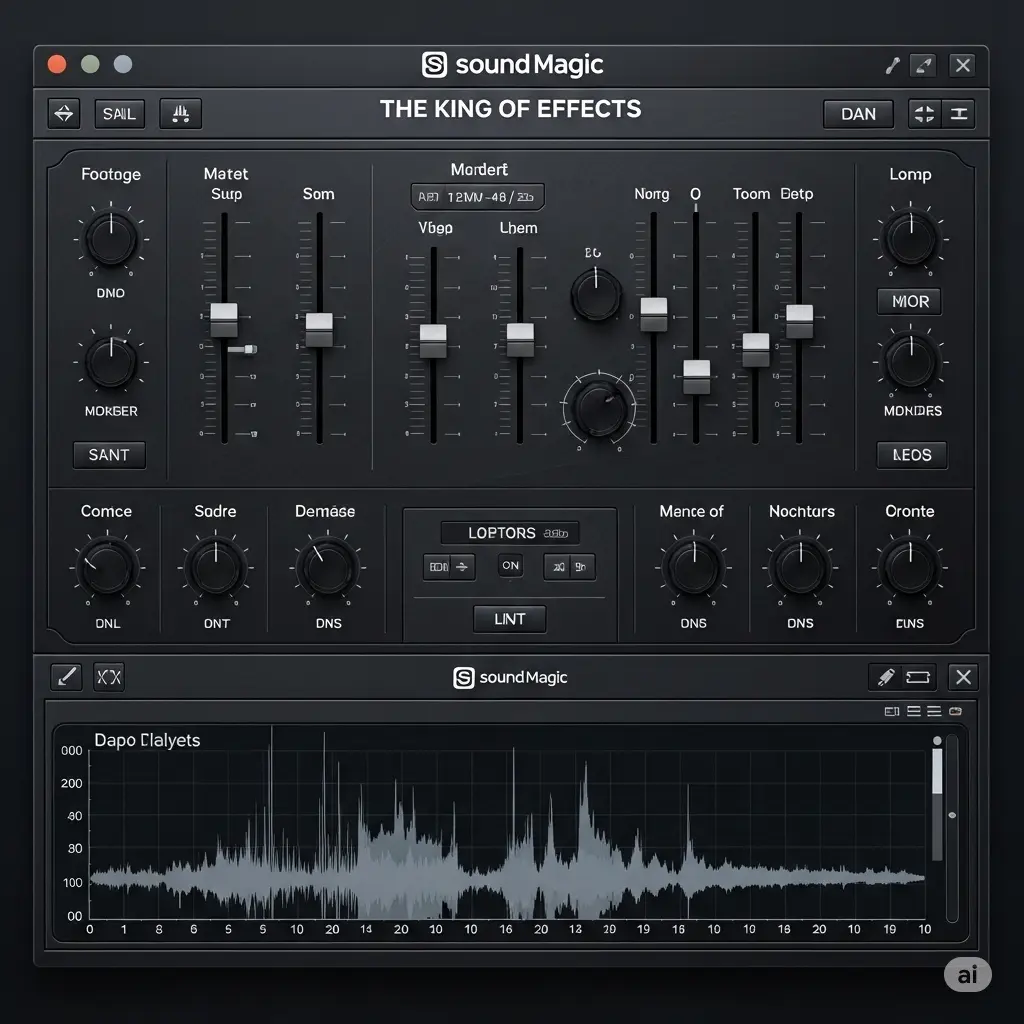Screen dimensions: 1024x1024
Task: Click the vertical zoom slider right of waveform
Action: pyautogui.click(x=952, y=828)
